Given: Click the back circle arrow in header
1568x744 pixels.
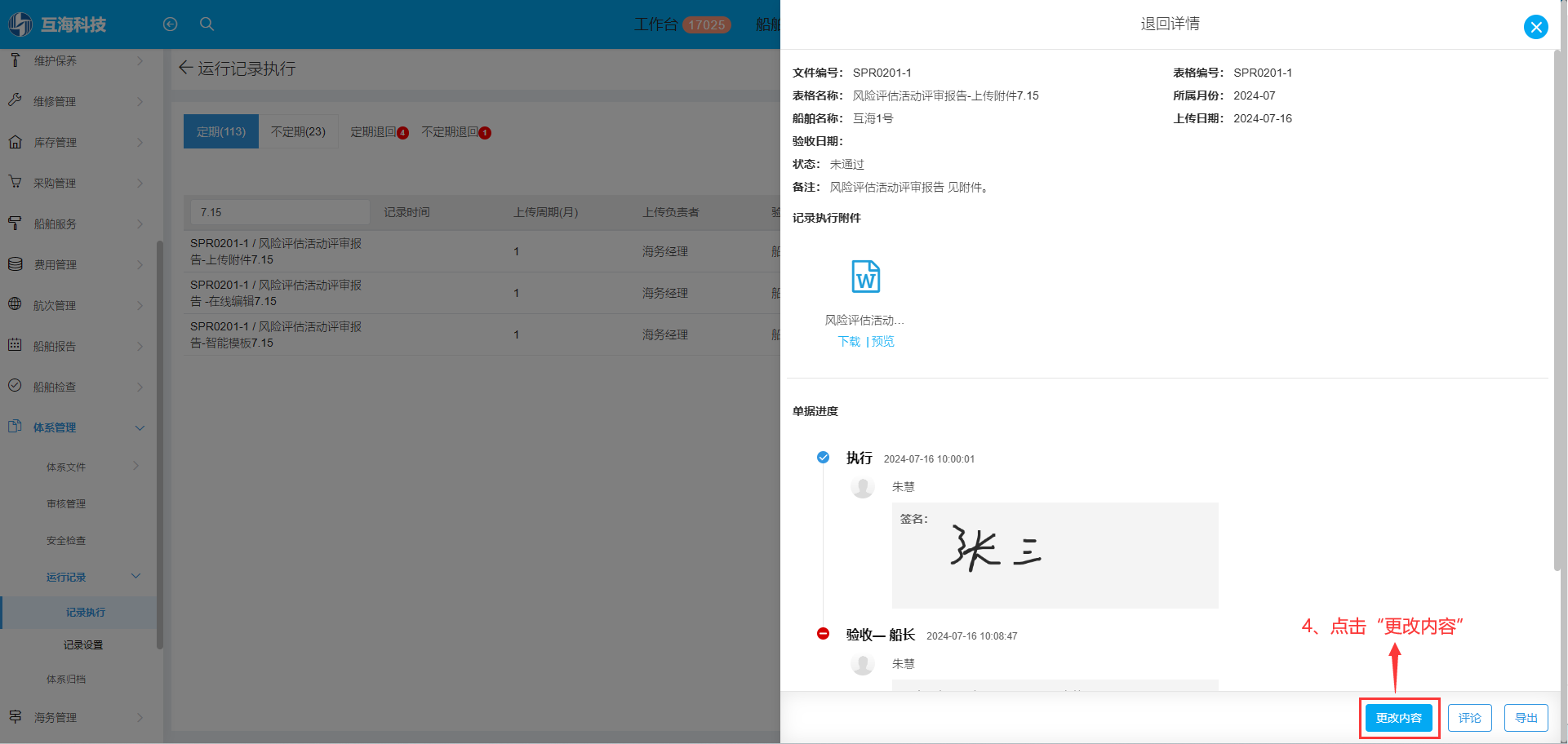Looking at the screenshot, I should click(x=170, y=24).
